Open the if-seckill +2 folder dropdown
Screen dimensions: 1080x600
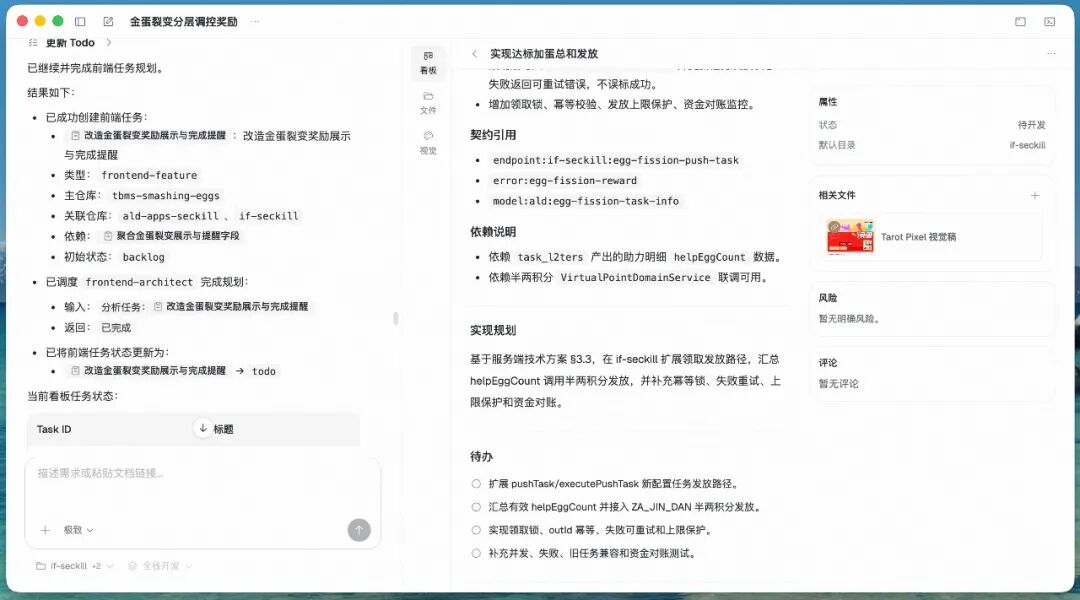[x=74, y=566]
